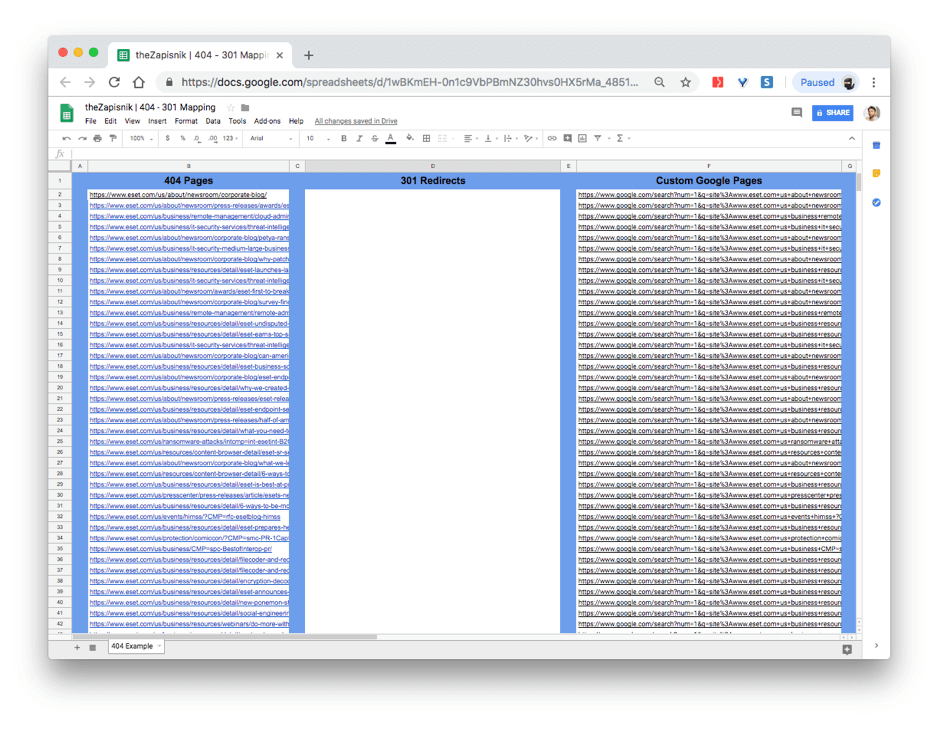Viewport: 943px width, 735px height.
Task: Collapse the menus with toolbar chevron
Action: pyautogui.click(x=852, y=138)
